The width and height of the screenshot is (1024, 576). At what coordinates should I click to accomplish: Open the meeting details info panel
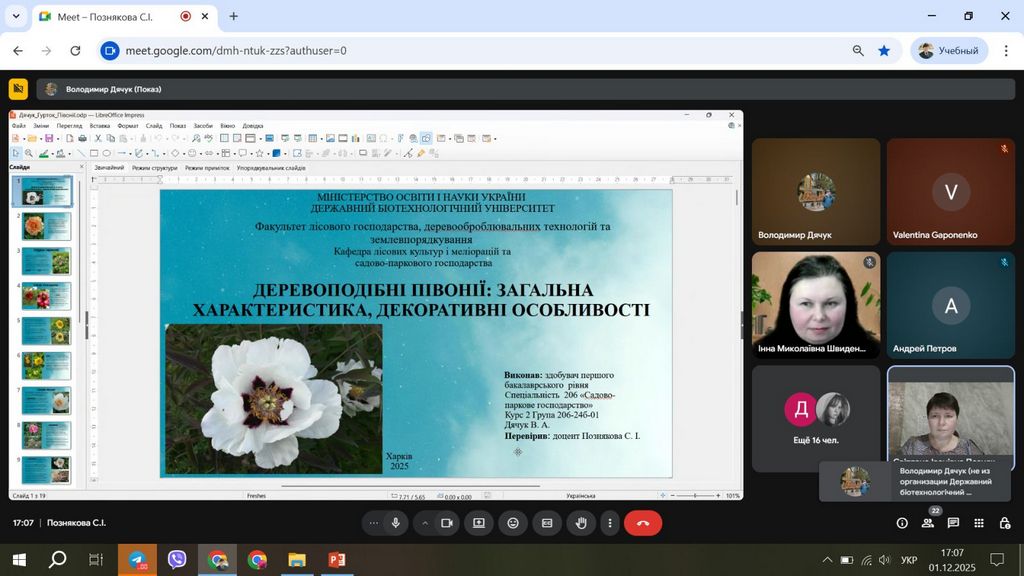[x=902, y=523]
